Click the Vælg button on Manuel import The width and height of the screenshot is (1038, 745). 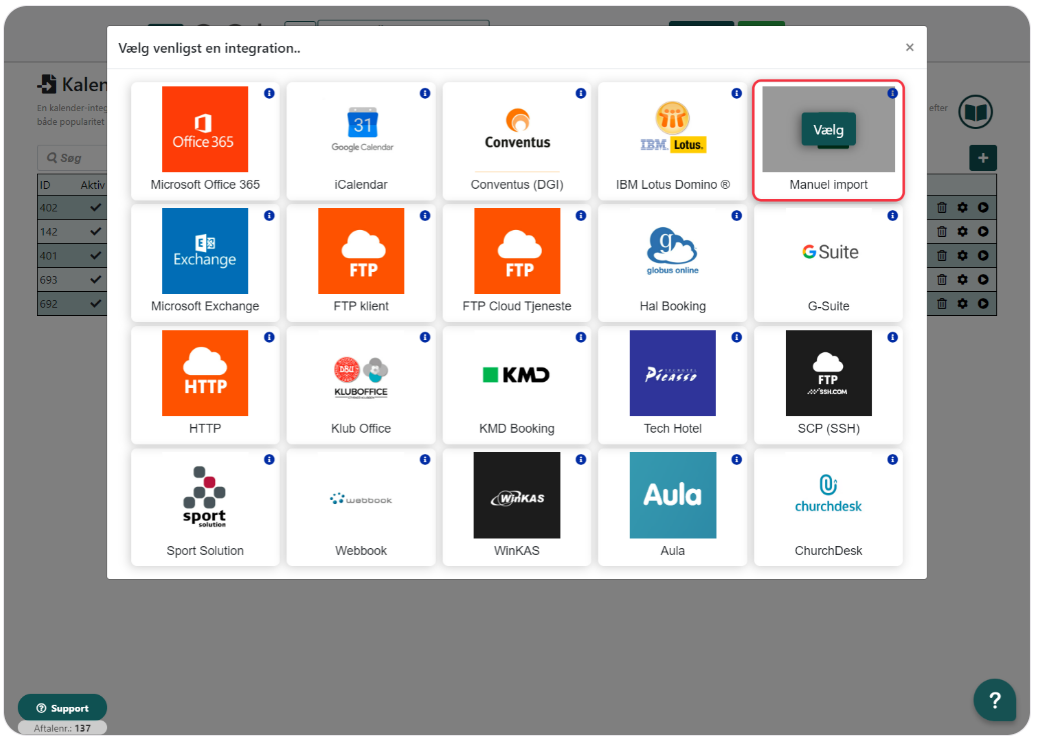coord(828,129)
